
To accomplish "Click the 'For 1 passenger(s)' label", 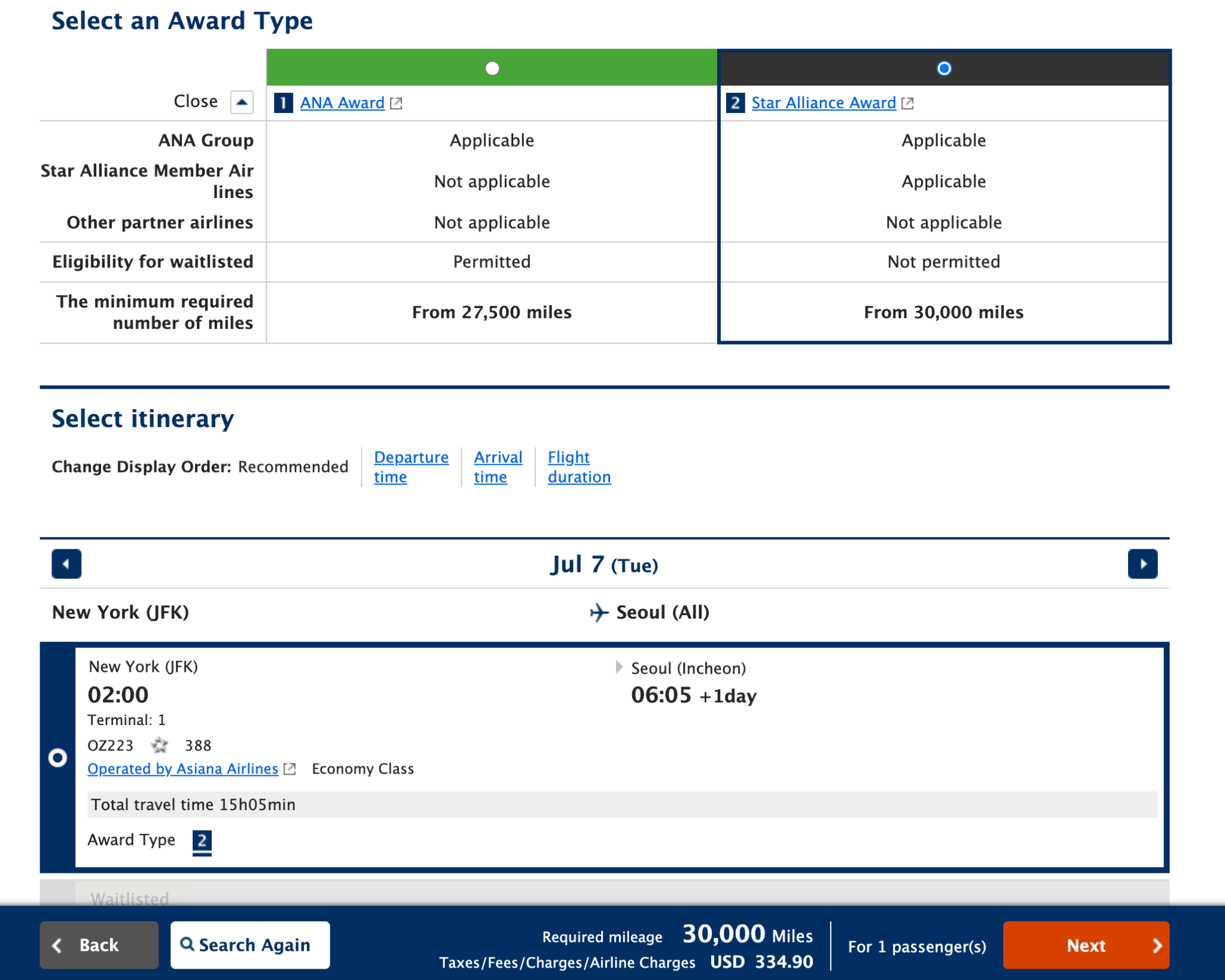I will (x=917, y=946).
